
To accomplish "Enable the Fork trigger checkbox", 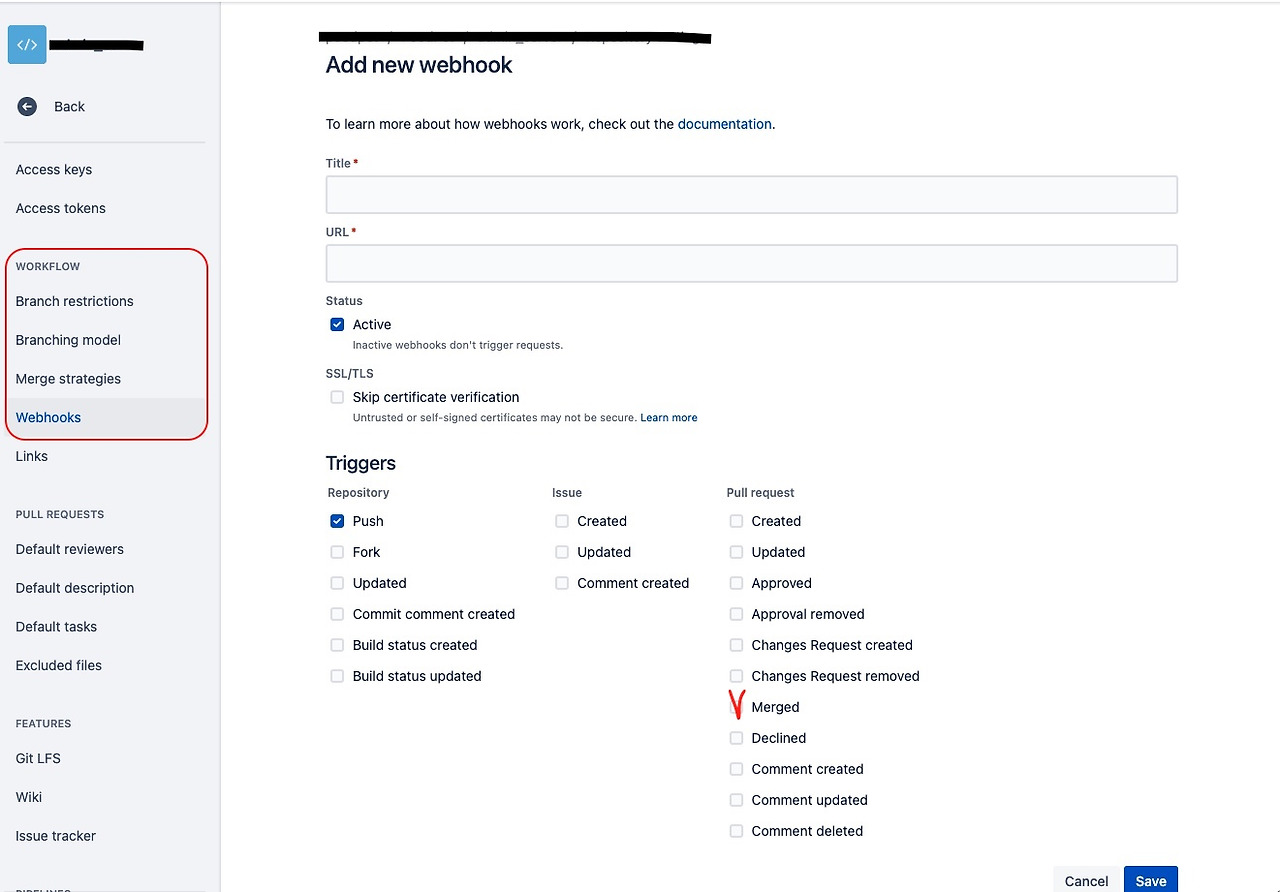I will tap(337, 552).
